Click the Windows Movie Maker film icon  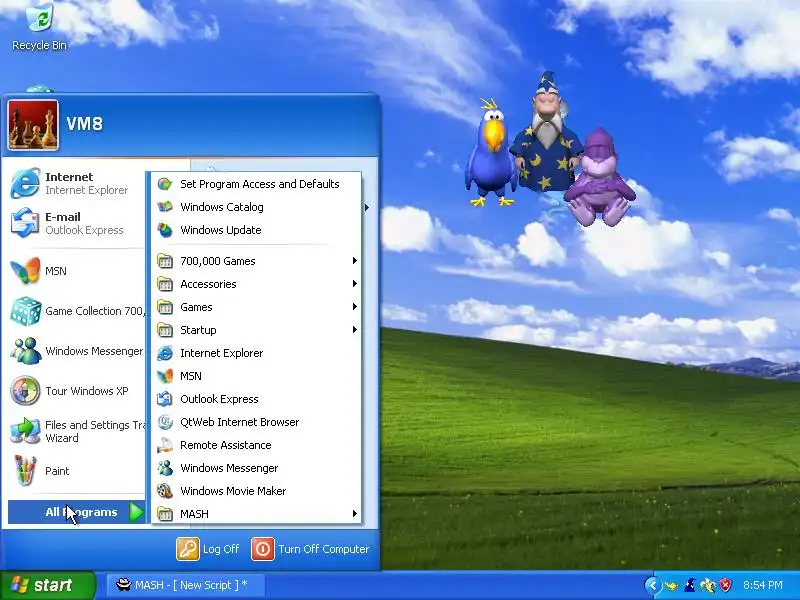[x=165, y=491]
